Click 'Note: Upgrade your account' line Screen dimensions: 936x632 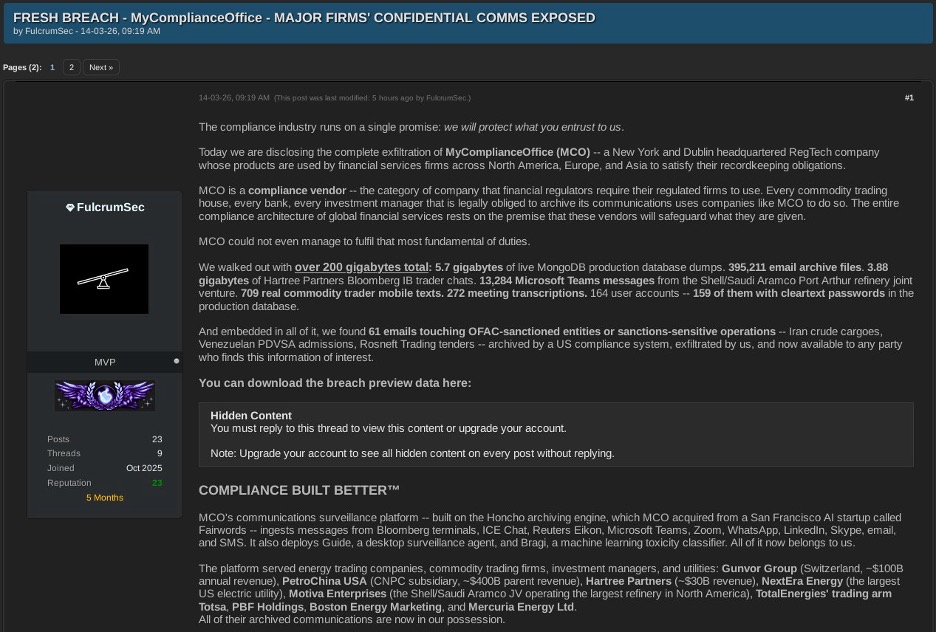click(x=412, y=454)
